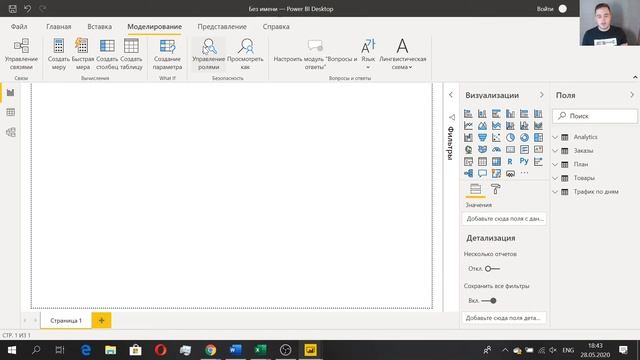
Task: Open Создание параметра what-if tool
Action: pyautogui.click(x=167, y=54)
